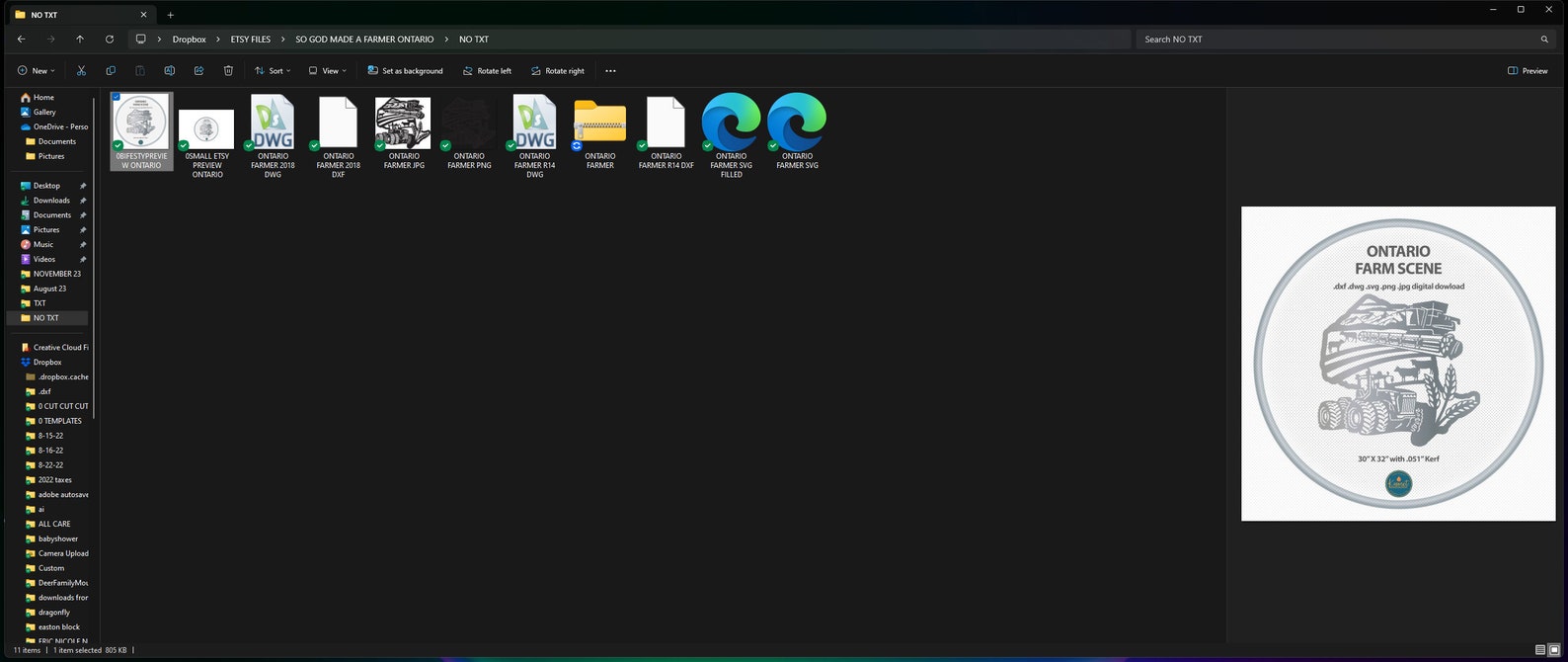Navigate back with the back arrow
Screen dimensions: 1568x662
coord(22,40)
